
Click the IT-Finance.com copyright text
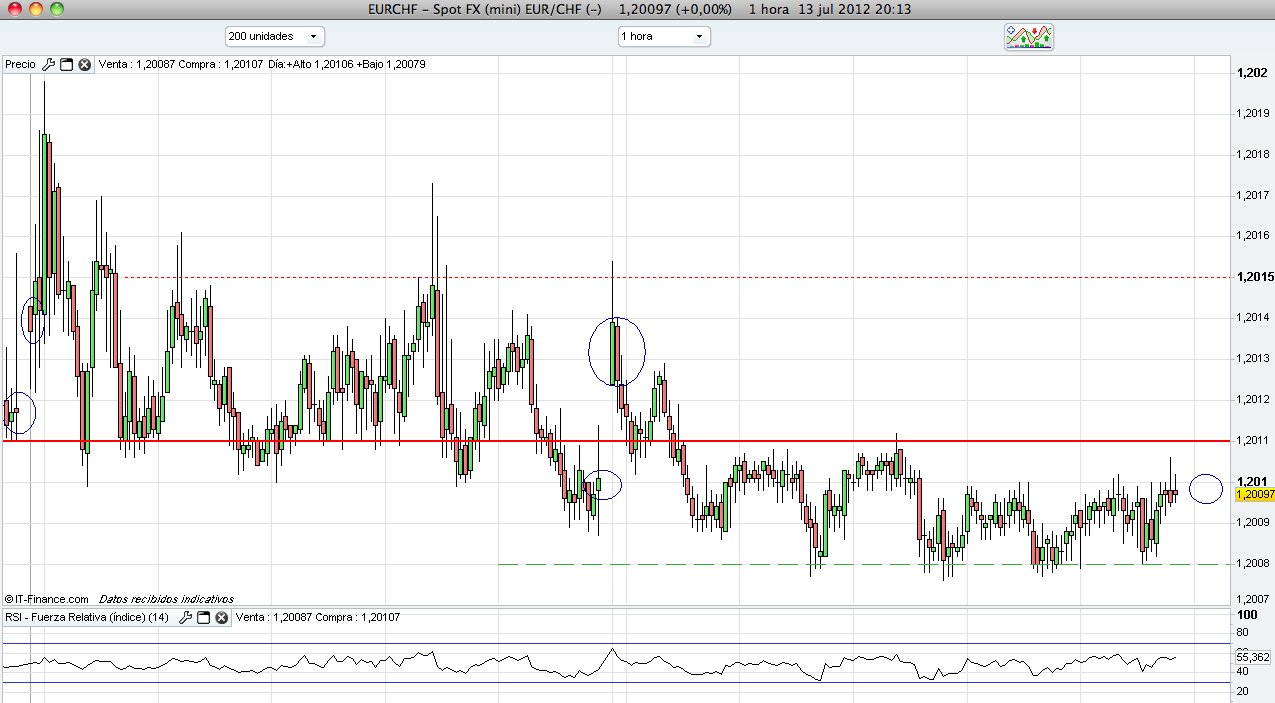[46, 599]
